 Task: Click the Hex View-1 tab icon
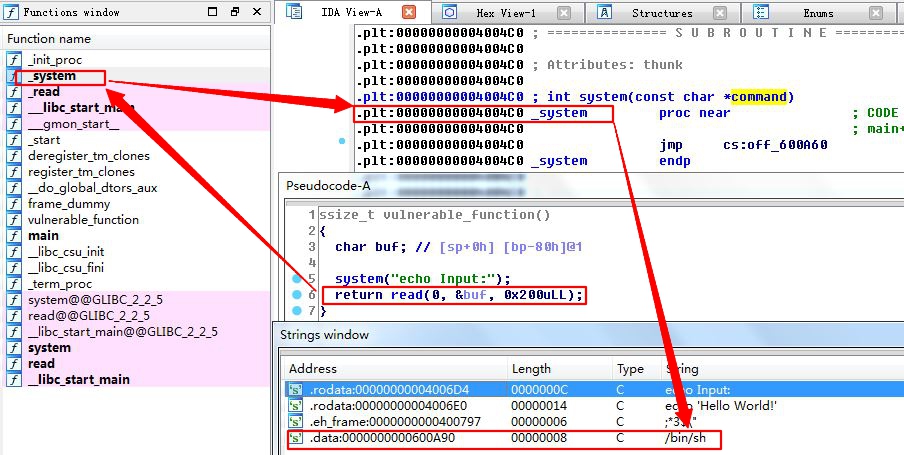point(449,13)
